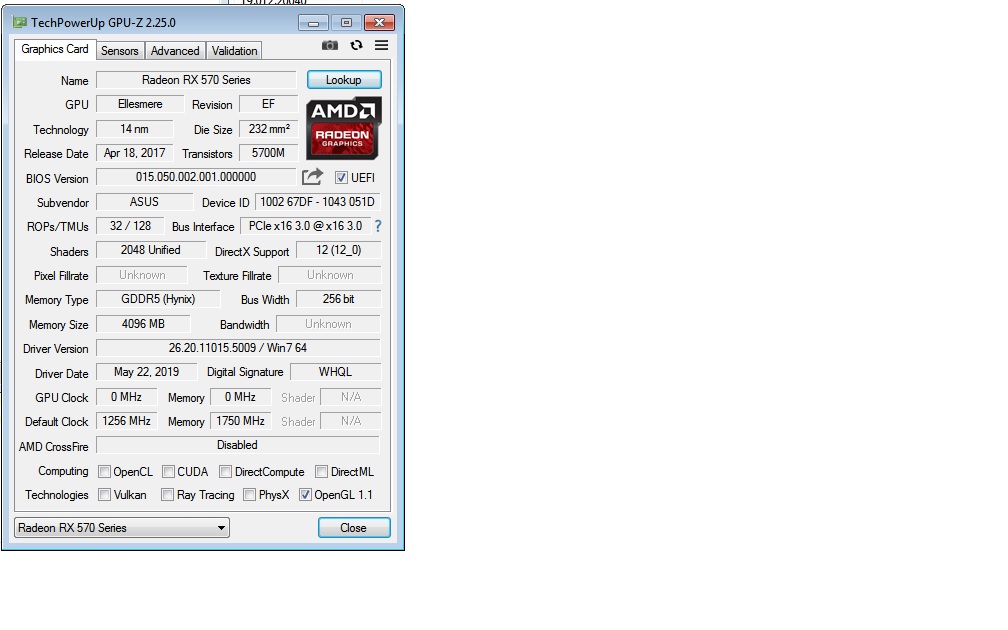Viewport: 1008px width, 630px height.
Task: Click the Bus Width field 256 bit
Action: click(338, 299)
